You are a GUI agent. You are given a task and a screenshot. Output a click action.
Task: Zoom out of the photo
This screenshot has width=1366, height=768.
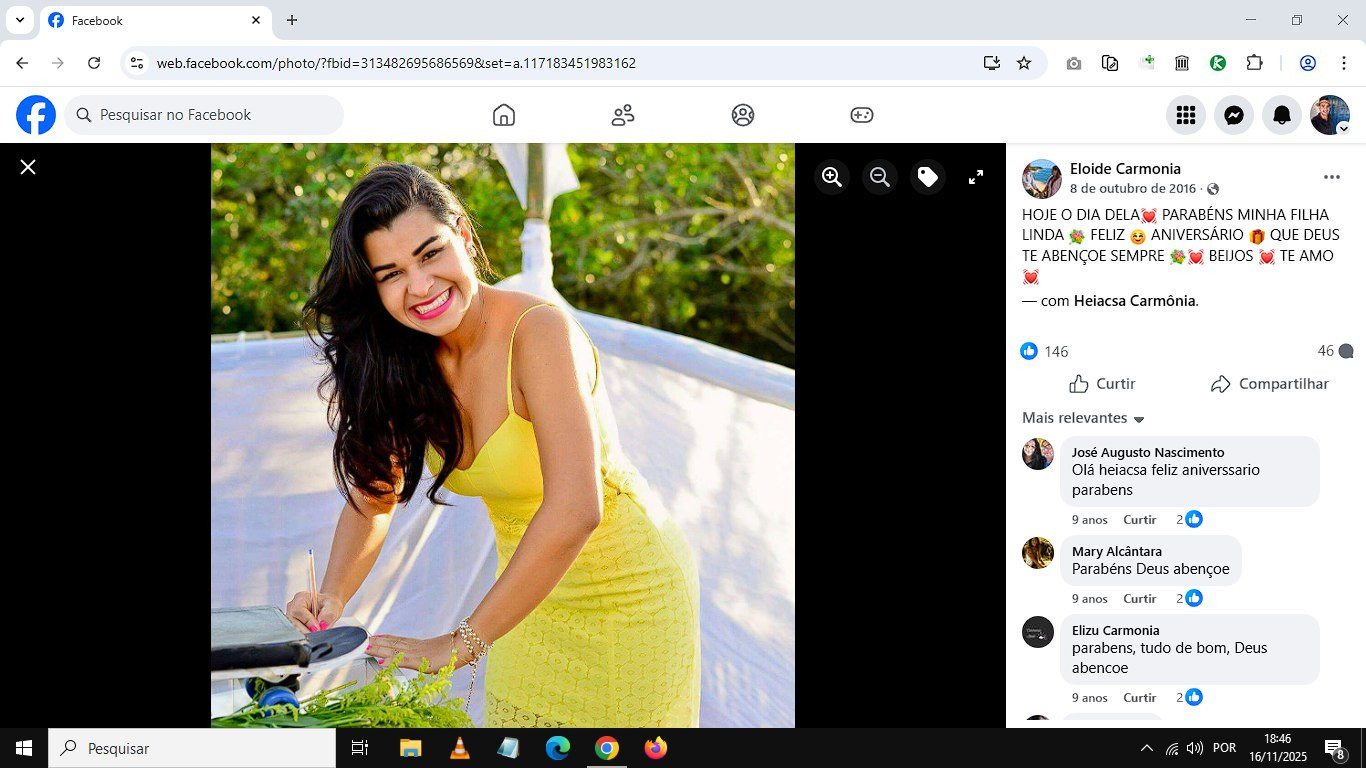tap(880, 177)
